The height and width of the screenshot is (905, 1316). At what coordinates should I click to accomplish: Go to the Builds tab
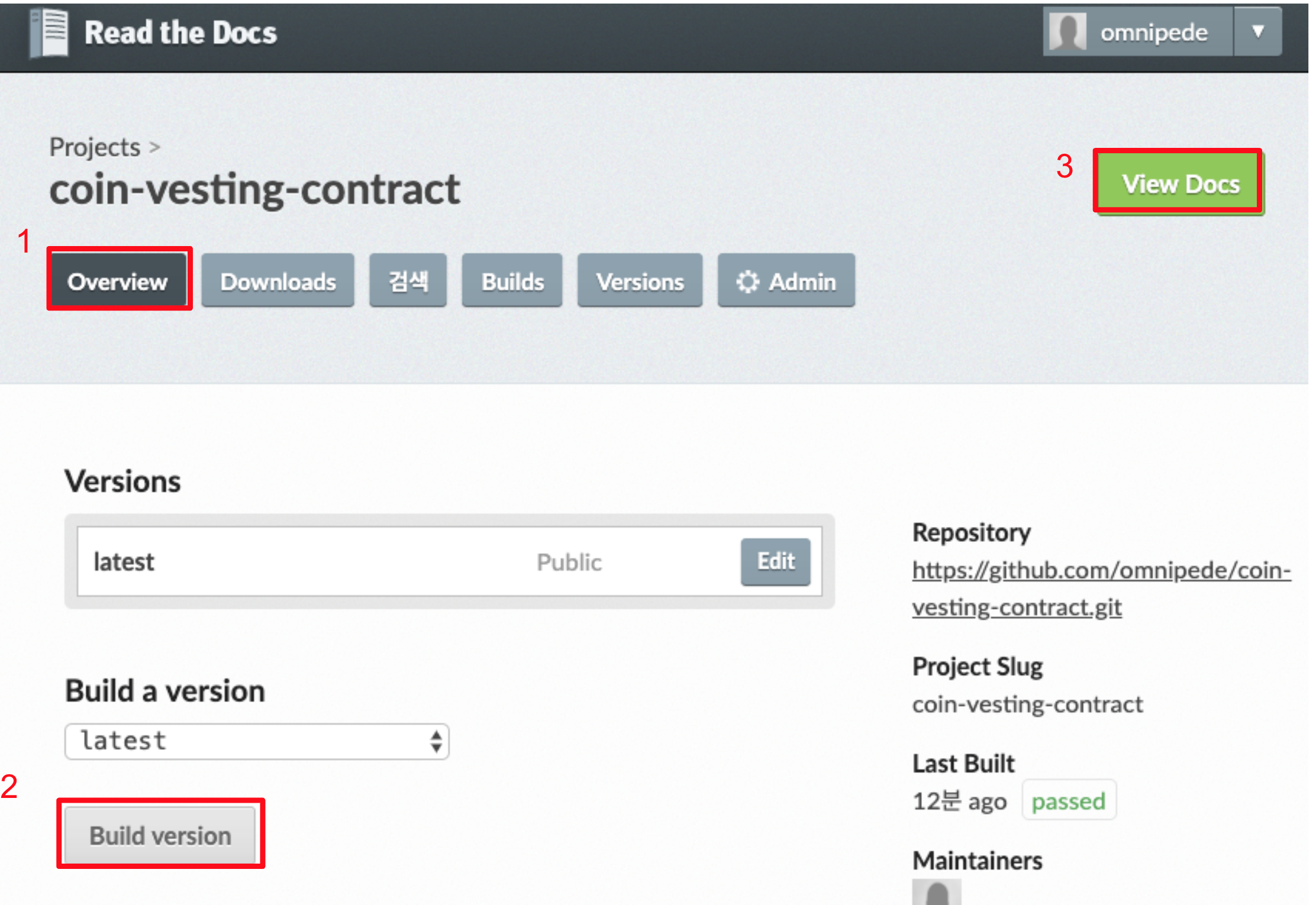[512, 281]
